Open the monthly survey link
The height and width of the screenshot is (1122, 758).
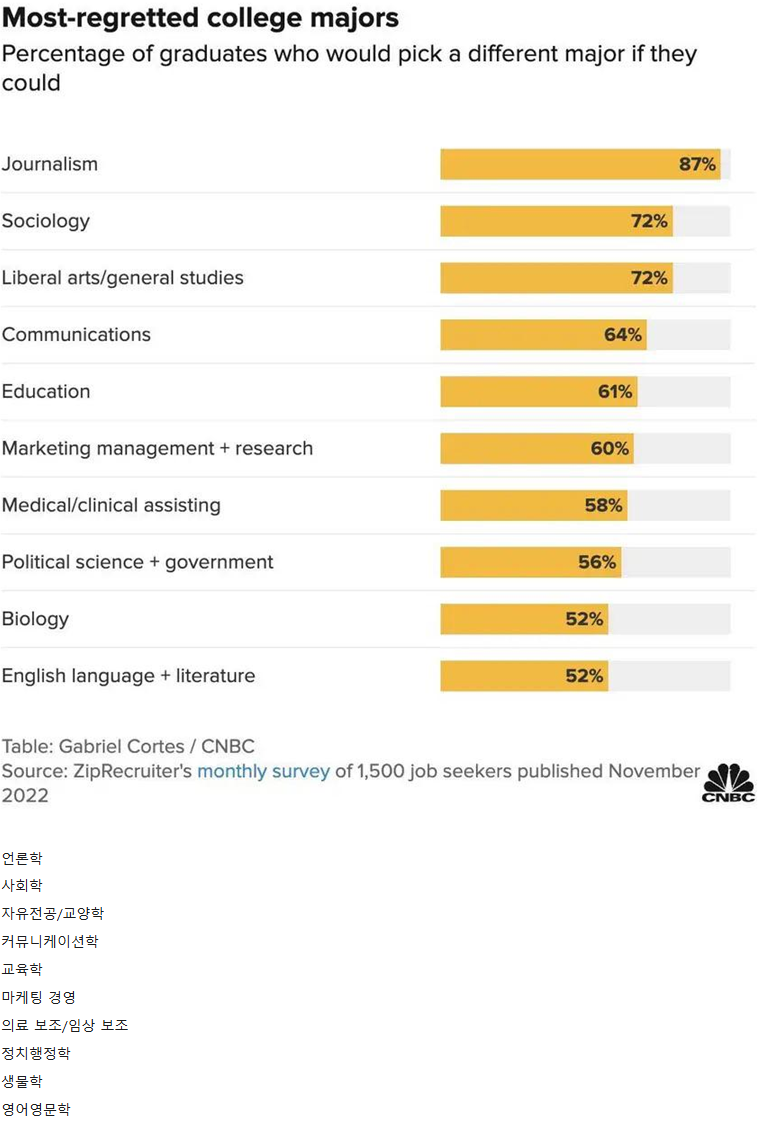click(x=263, y=771)
